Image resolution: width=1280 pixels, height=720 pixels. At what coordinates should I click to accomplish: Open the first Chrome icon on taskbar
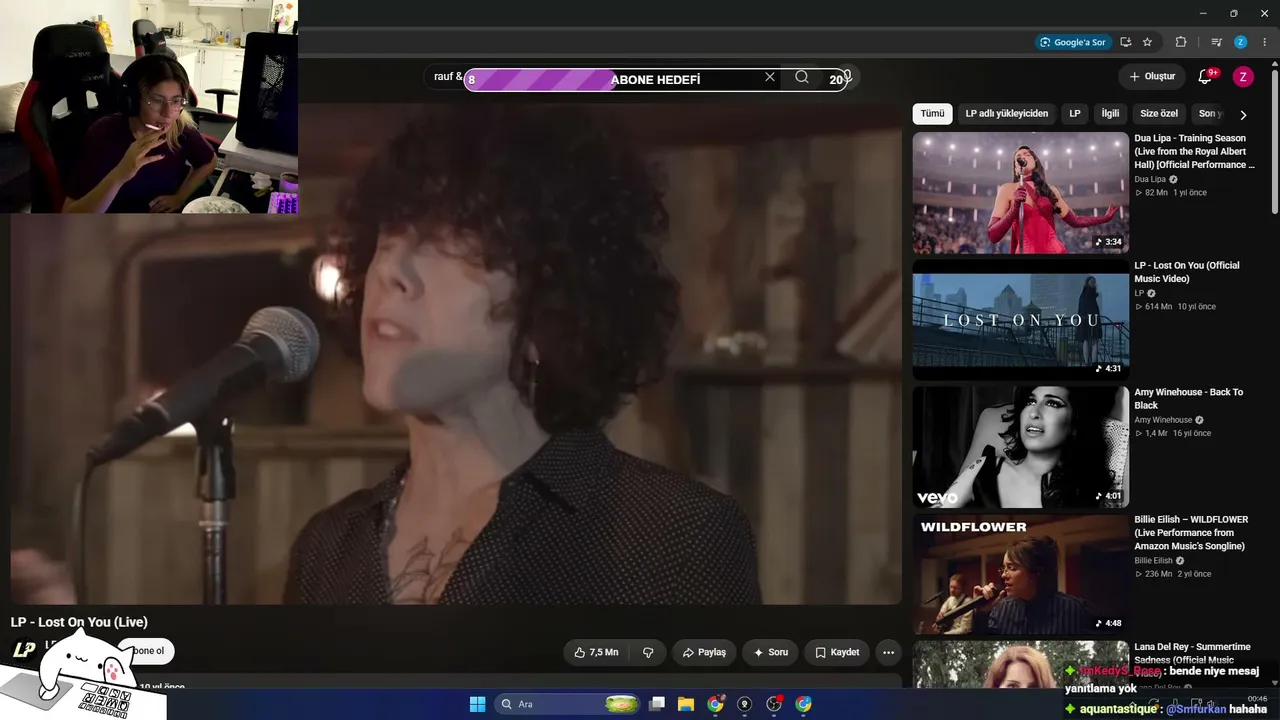[x=715, y=704]
